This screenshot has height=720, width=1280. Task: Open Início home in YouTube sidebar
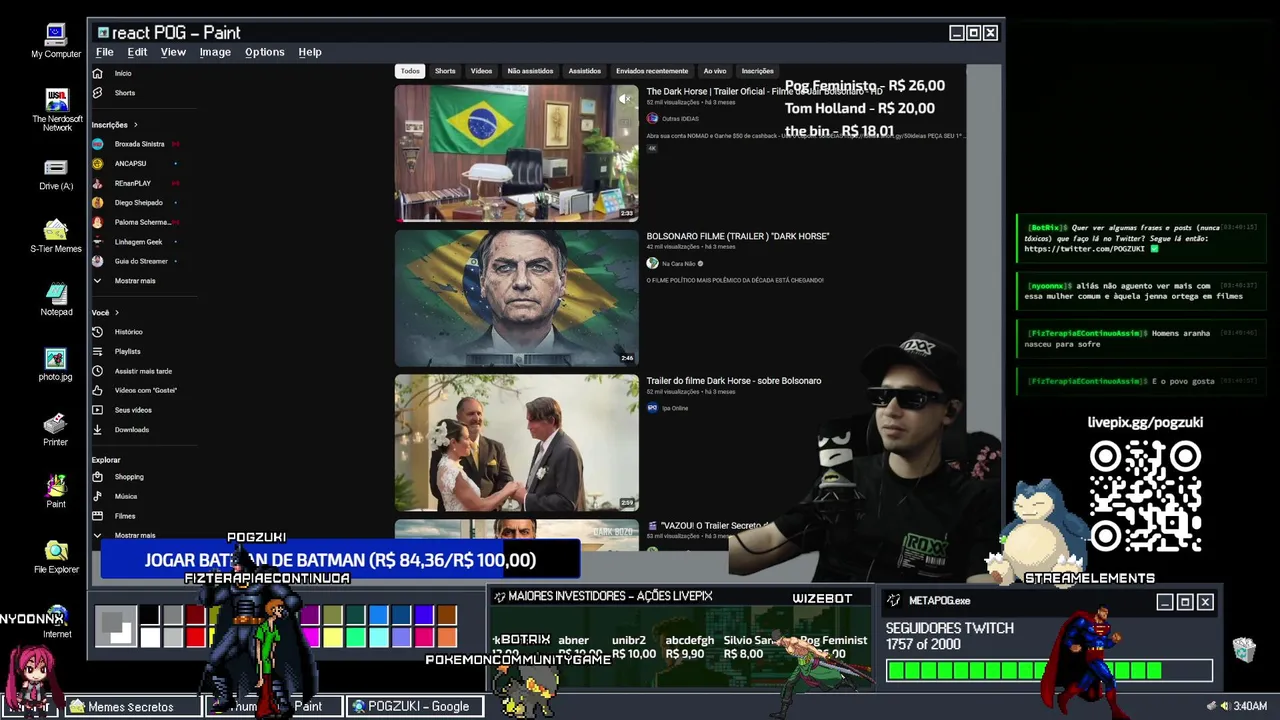coord(114,73)
